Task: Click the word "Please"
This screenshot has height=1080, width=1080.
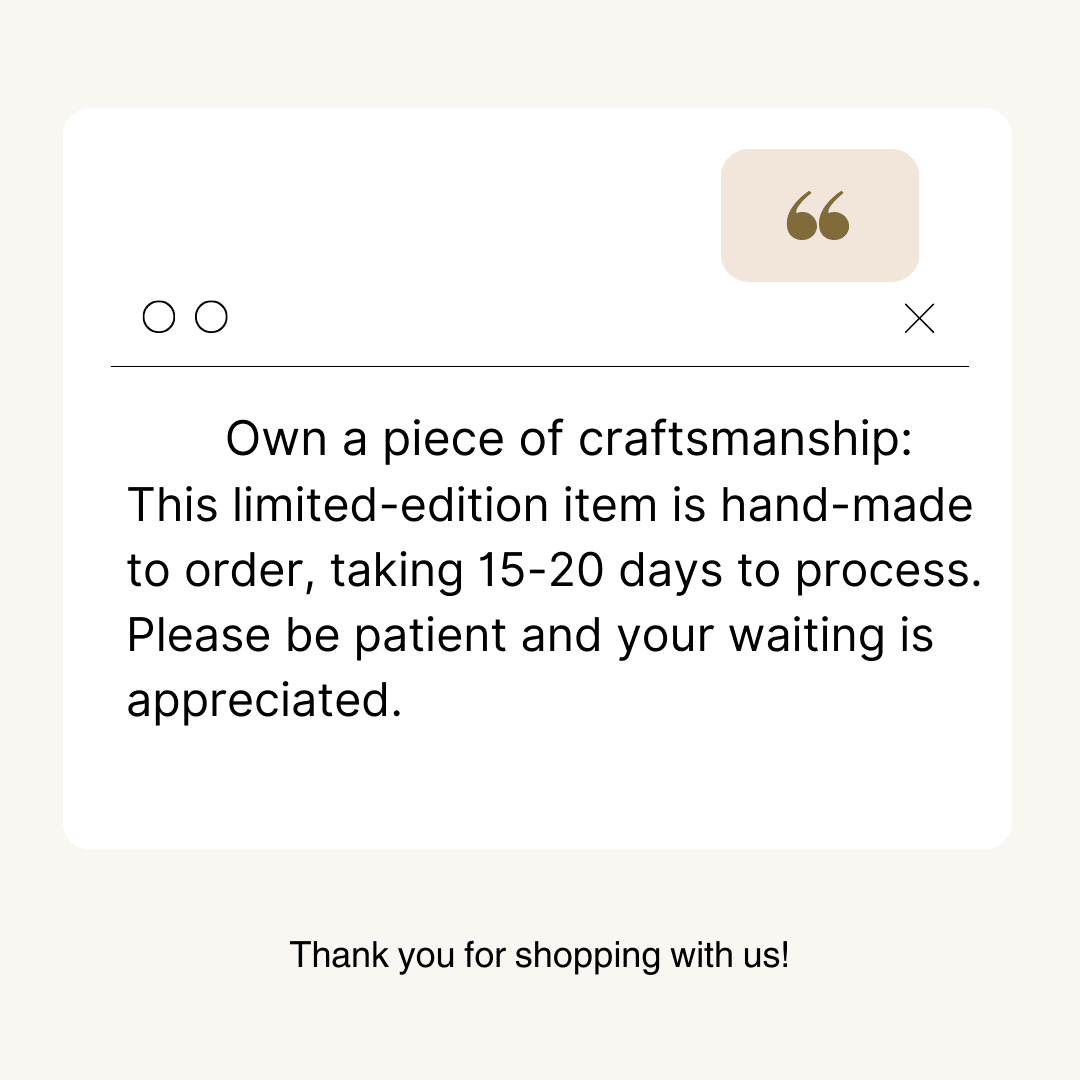Action: [x=200, y=636]
